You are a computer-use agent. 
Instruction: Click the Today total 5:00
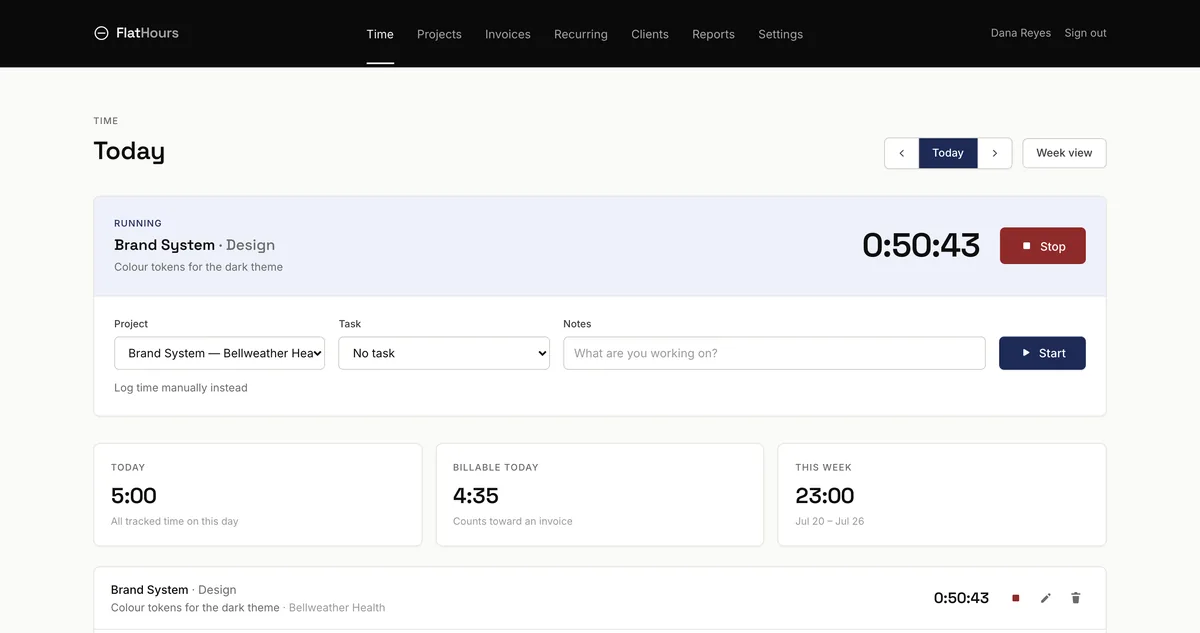click(x=134, y=496)
